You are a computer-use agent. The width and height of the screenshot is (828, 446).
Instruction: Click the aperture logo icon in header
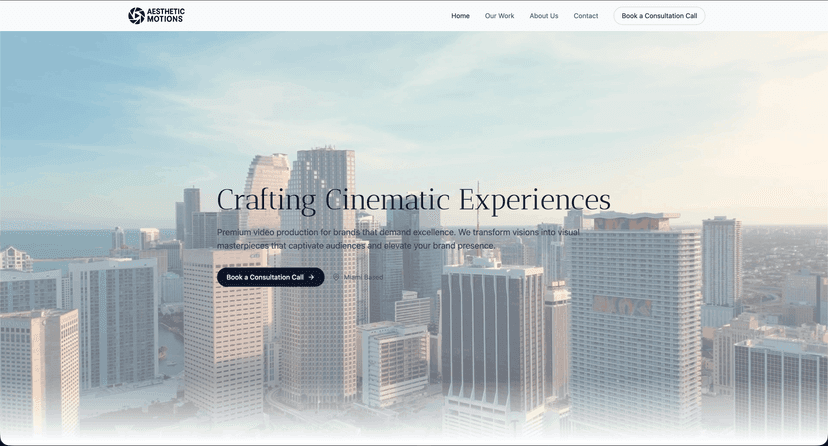pyautogui.click(x=136, y=16)
